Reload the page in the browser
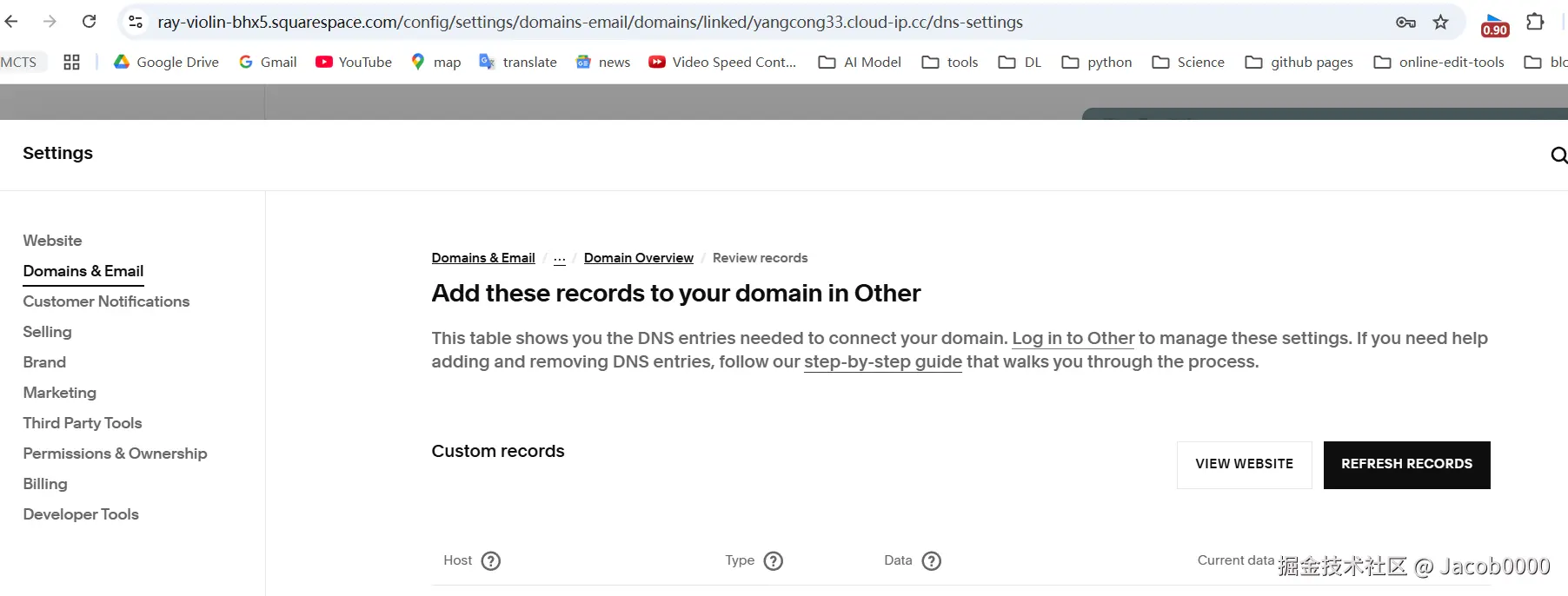Screen dimensions: 1568x596 point(89,22)
